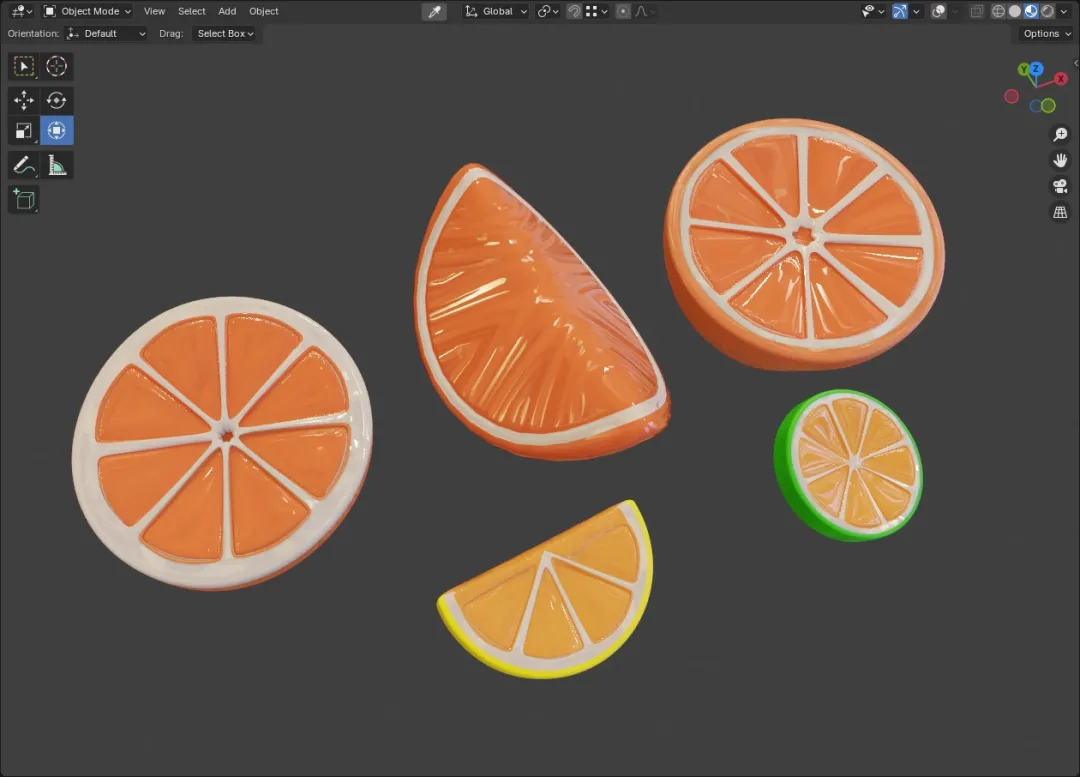Open the Global transform orientation selector
This screenshot has height=777, width=1080.
[495, 11]
